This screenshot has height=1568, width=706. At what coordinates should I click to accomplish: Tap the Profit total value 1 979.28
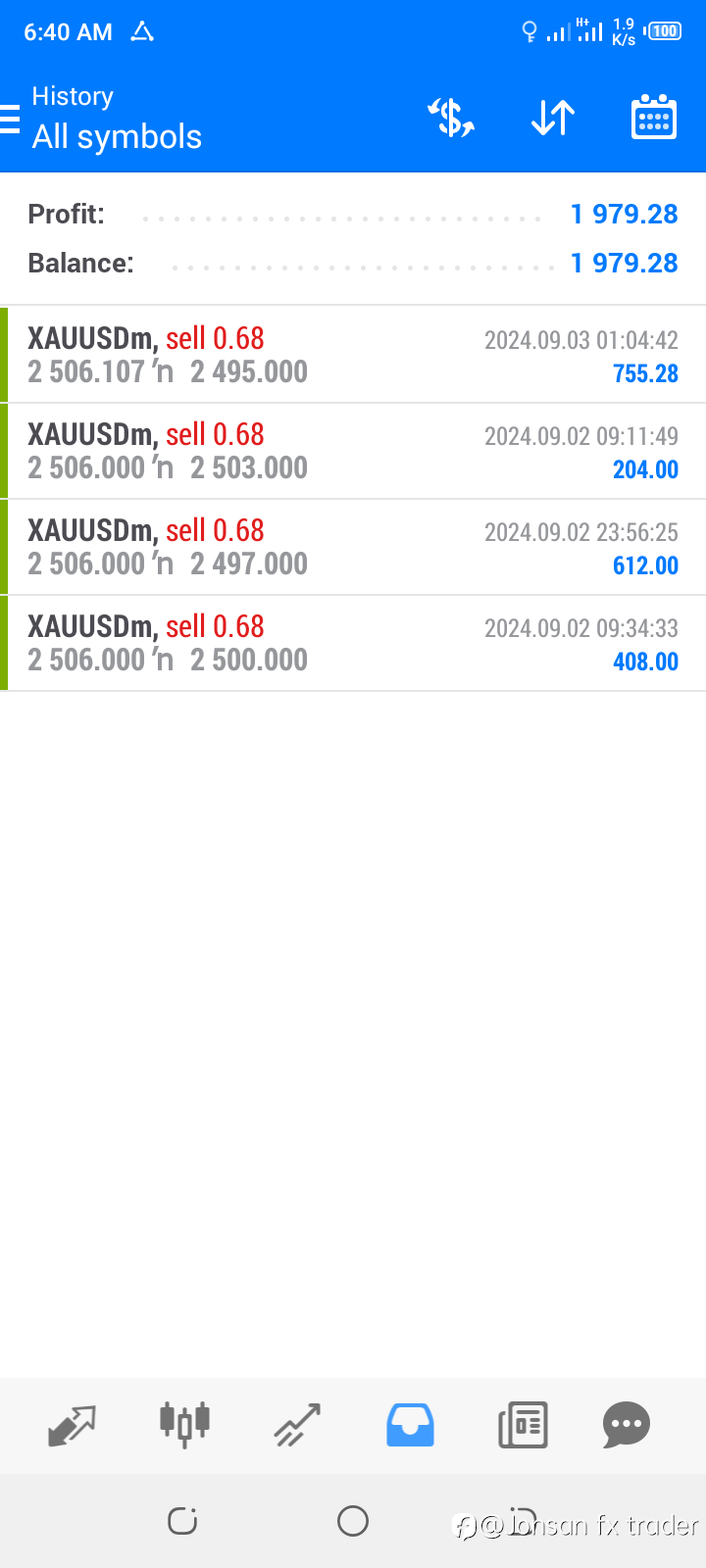point(624,214)
